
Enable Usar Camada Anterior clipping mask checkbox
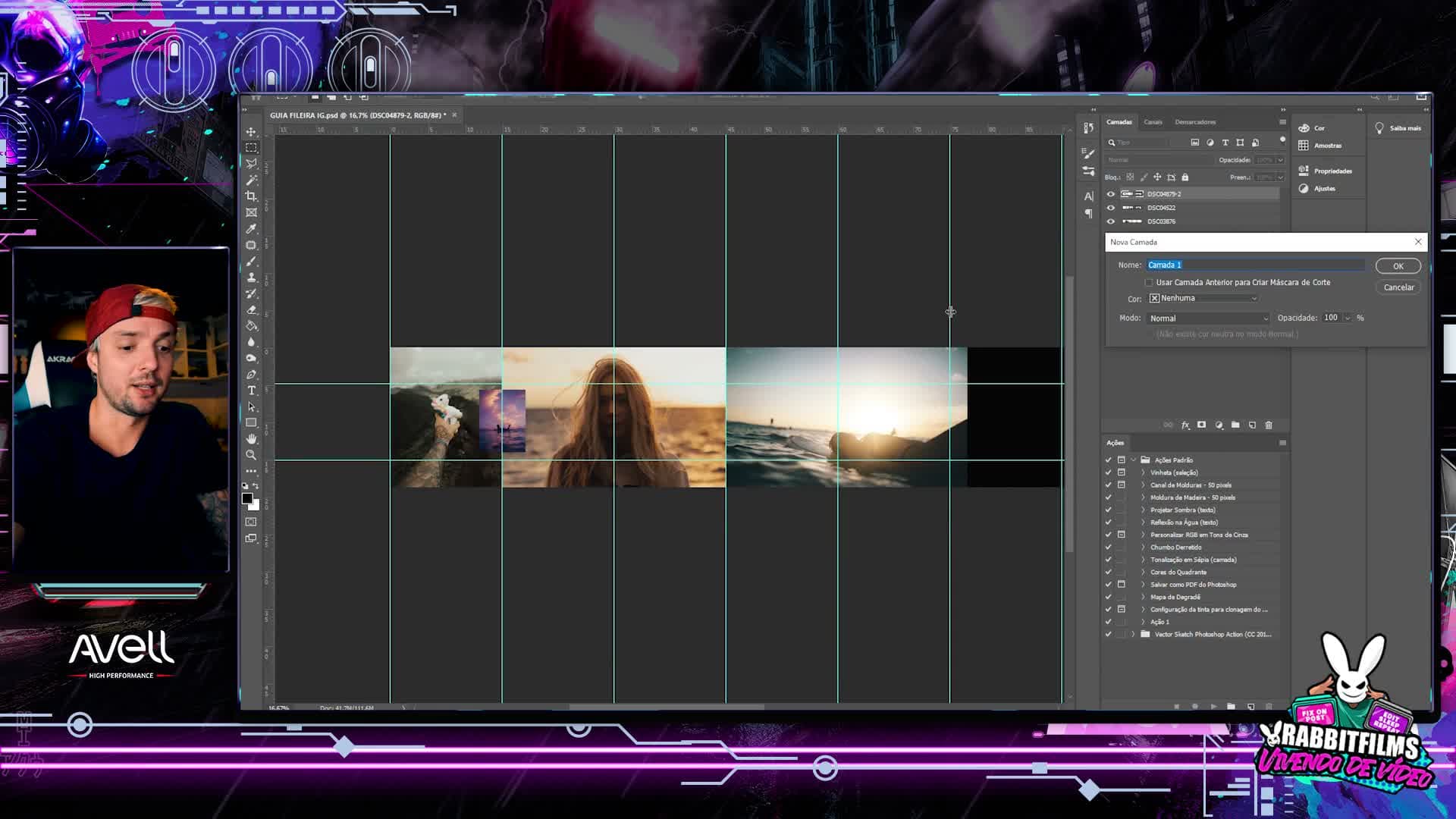click(x=1149, y=283)
